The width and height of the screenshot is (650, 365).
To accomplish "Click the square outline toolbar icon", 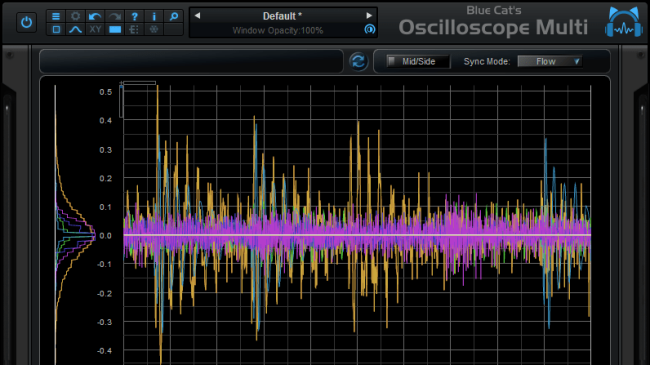I will [x=56, y=29].
